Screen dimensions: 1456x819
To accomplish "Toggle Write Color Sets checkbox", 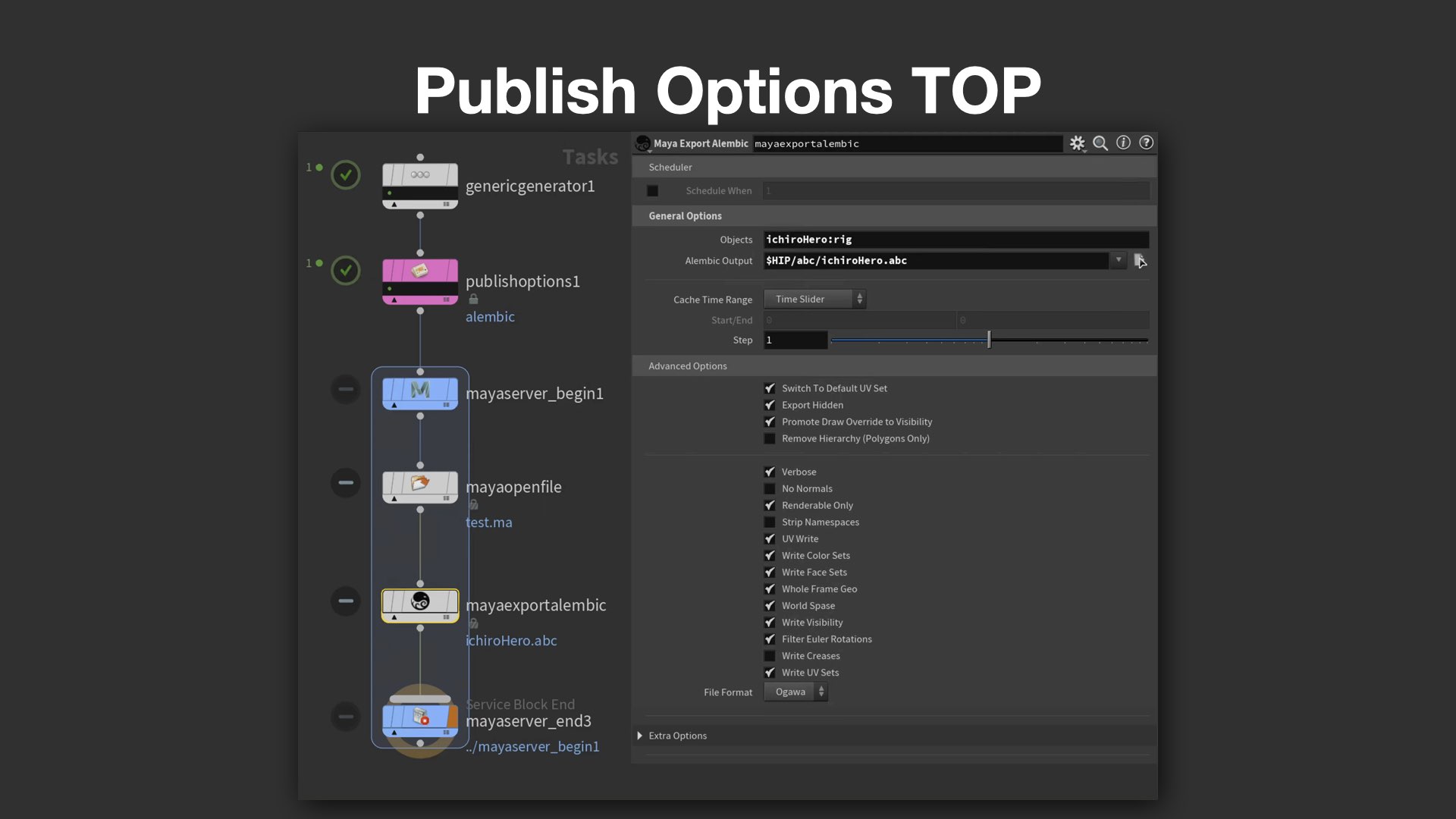I will (770, 555).
